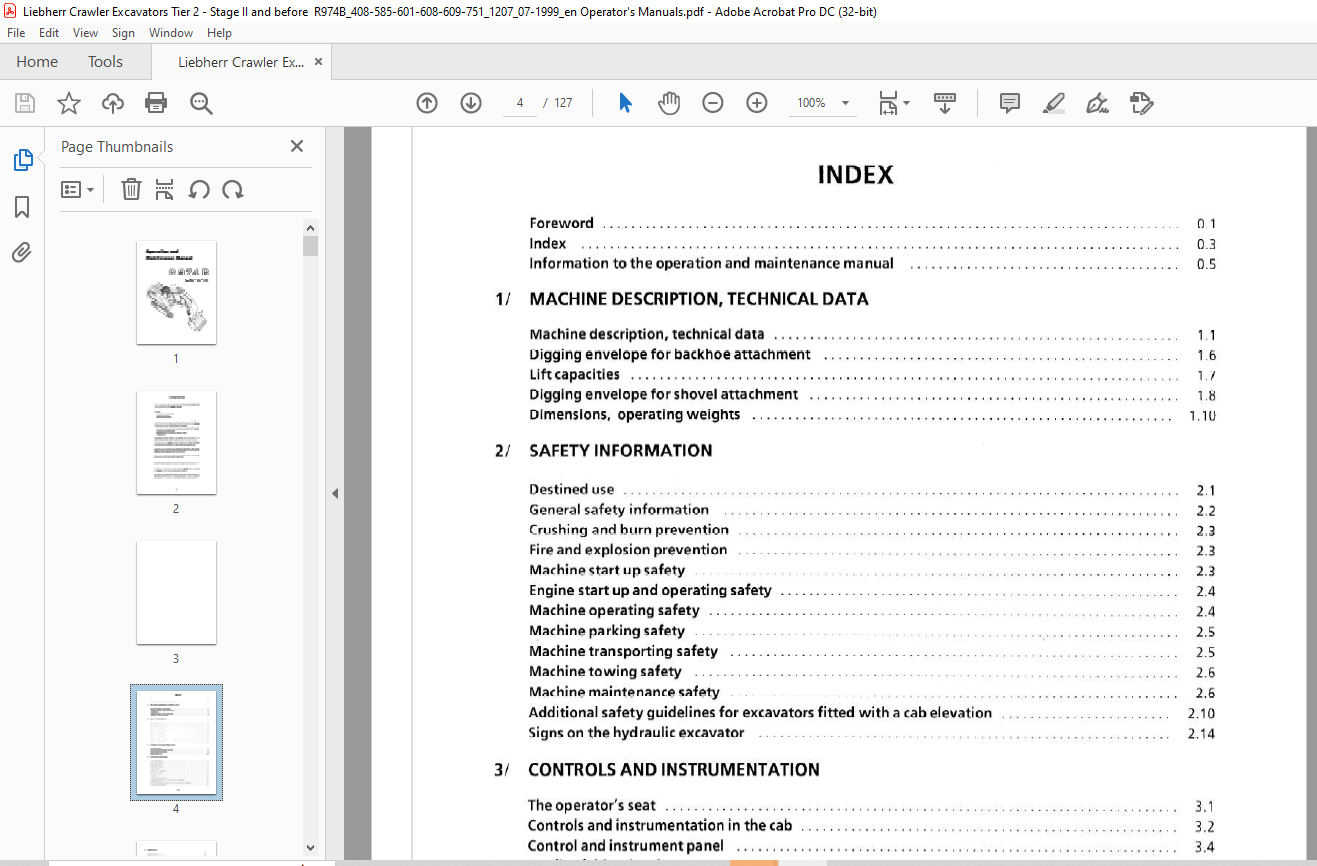
Task: Click the stamp tool icon
Action: [1141, 103]
